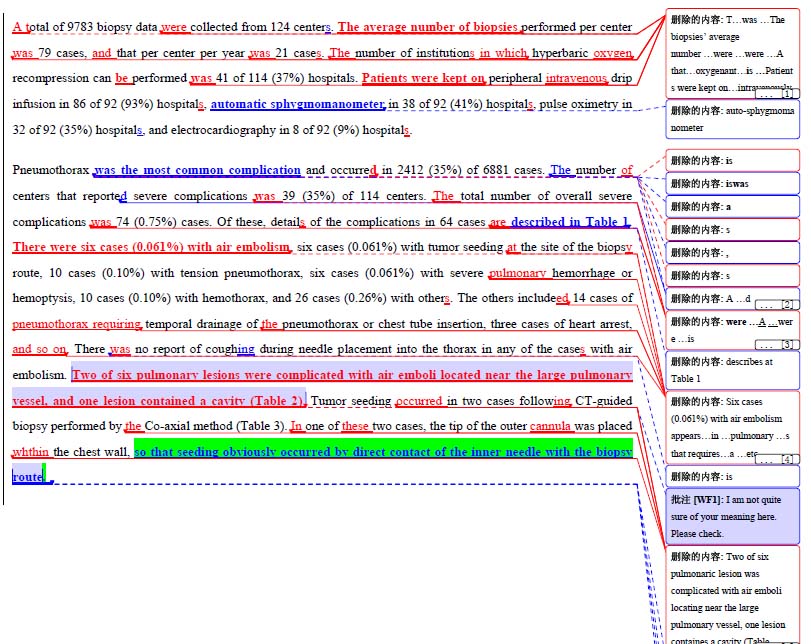Screen dimensions: 811x644
Task: Click the inserted text 'automatic sphygmomanometer'
Action: pos(297,104)
